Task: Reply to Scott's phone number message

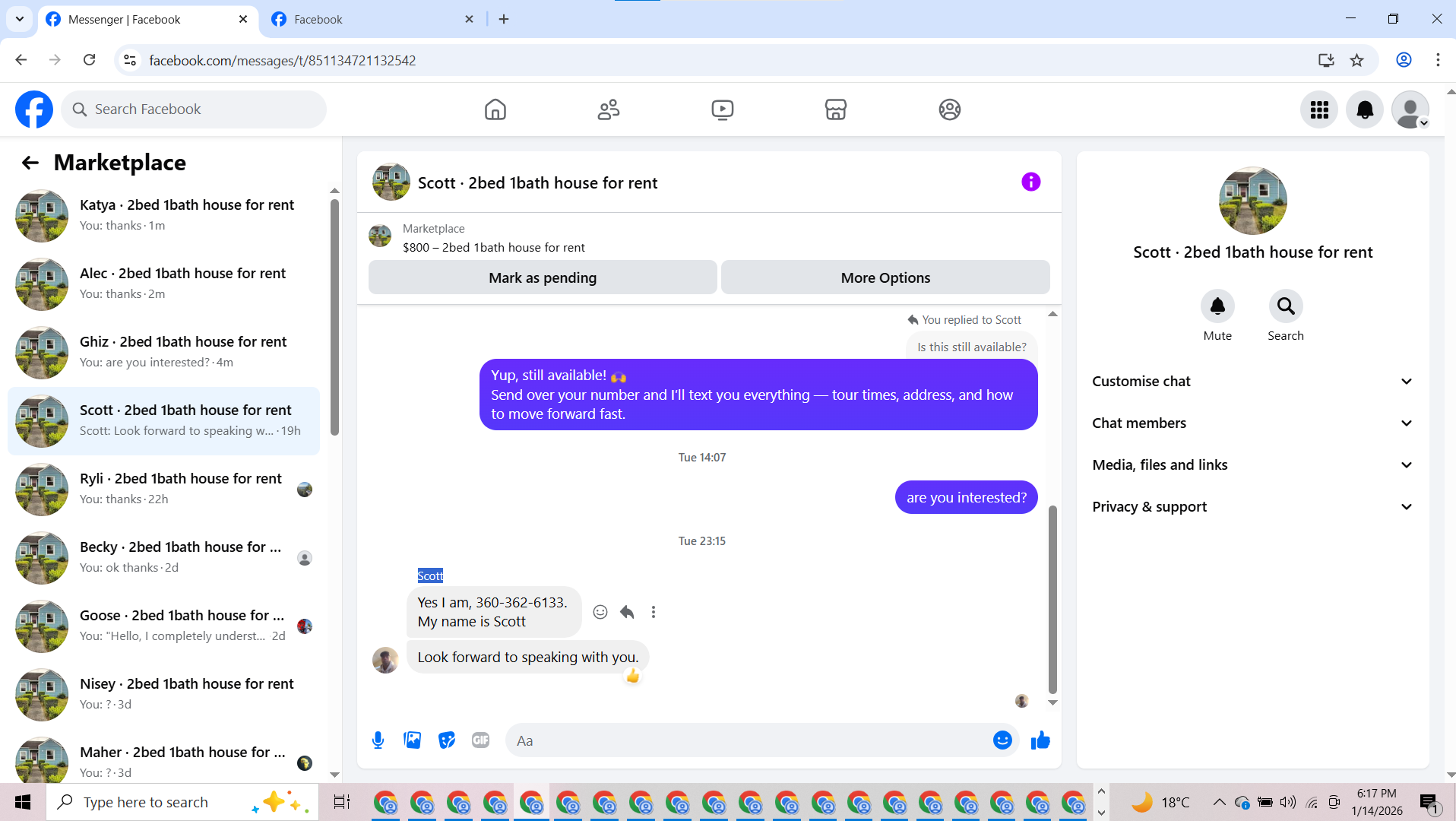Action: (627, 612)
